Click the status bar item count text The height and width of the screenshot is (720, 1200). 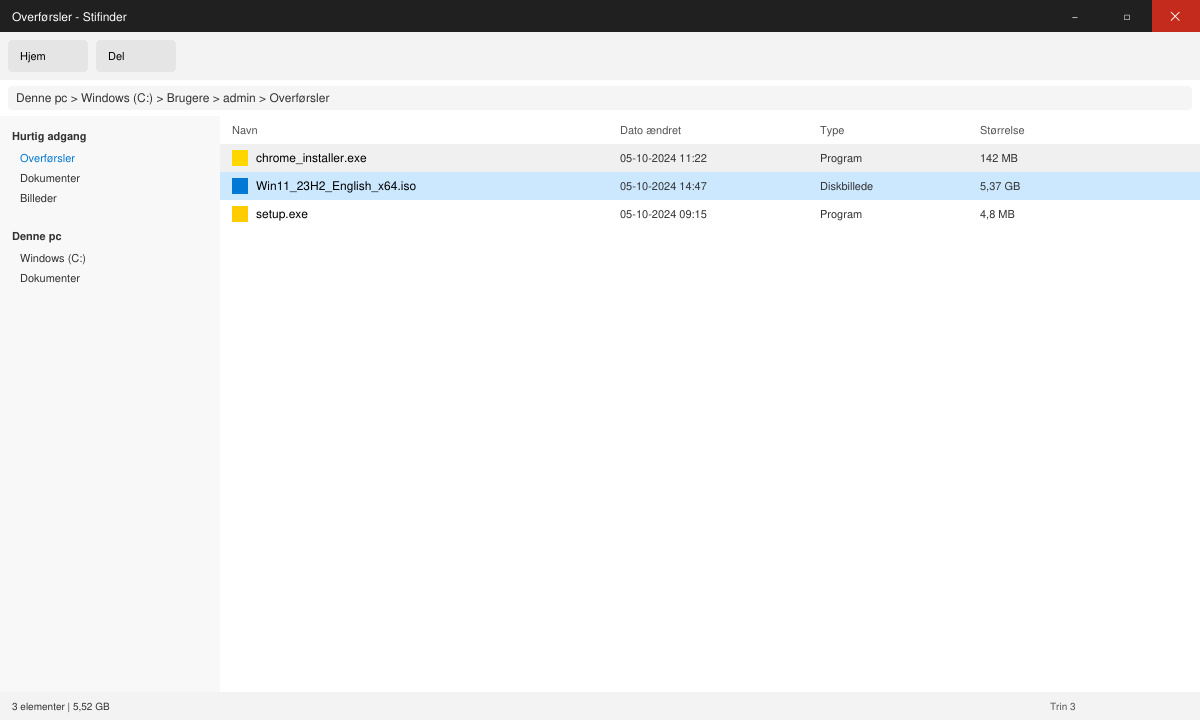pos(61,706)
